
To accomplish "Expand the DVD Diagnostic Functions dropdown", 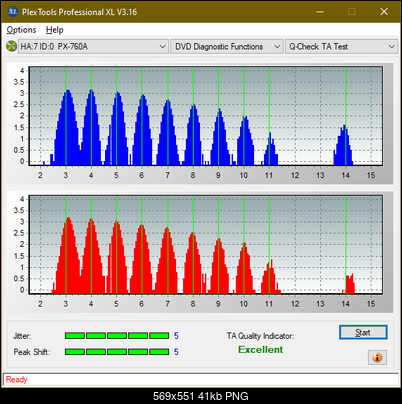I will pyautogui.click(x=227, y=46).
